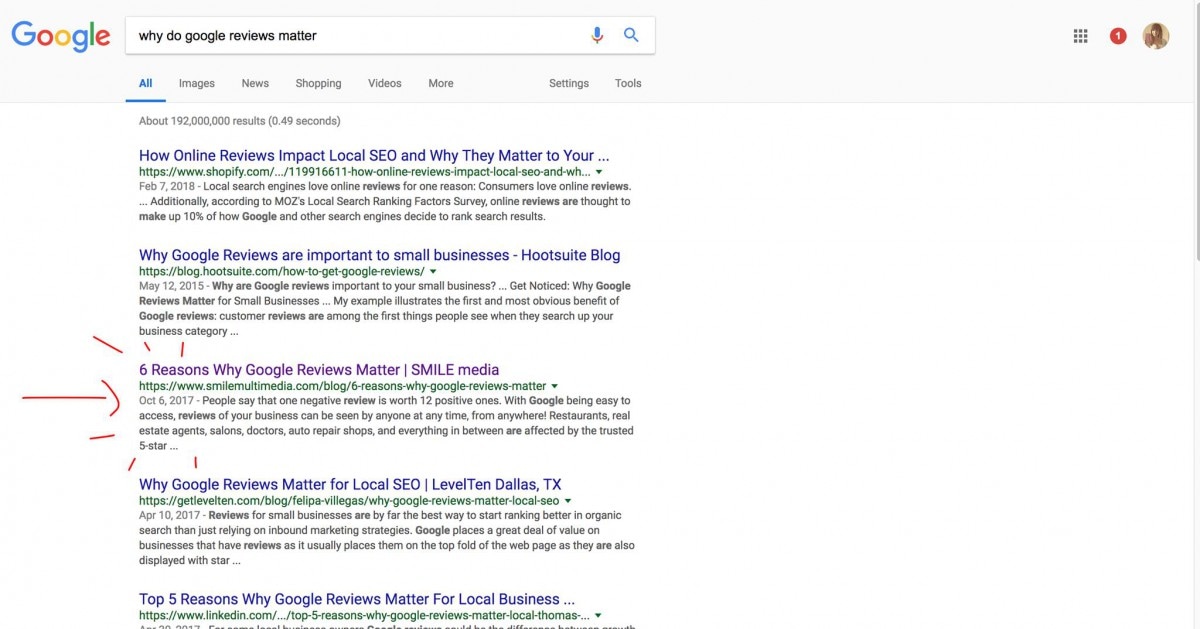Open search Settings

(568, 83)
